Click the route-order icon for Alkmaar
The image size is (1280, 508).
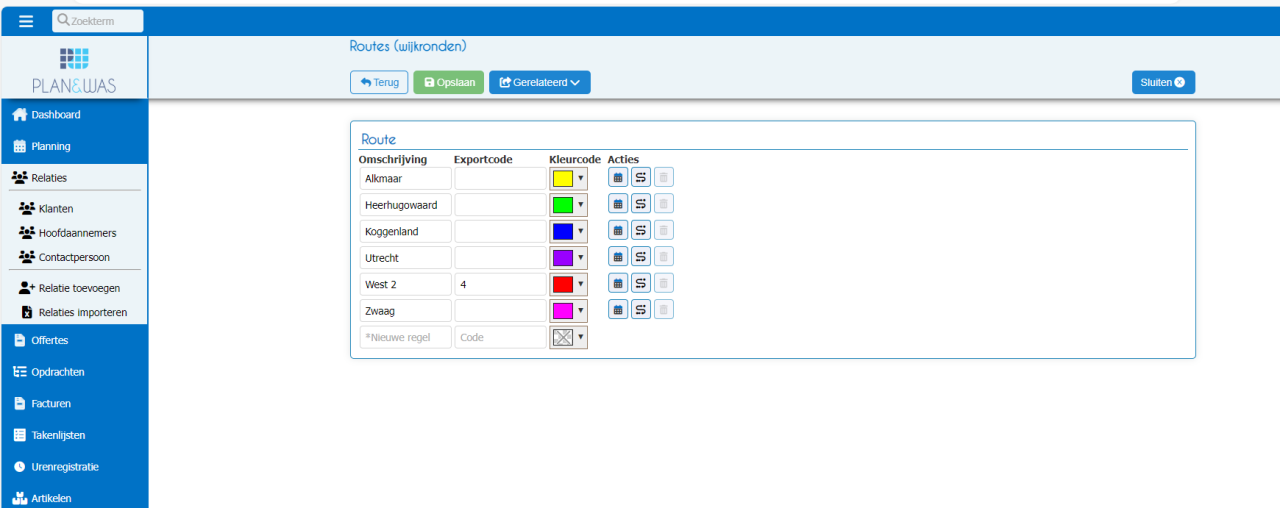pyautogui.click(x=641, y=178)
